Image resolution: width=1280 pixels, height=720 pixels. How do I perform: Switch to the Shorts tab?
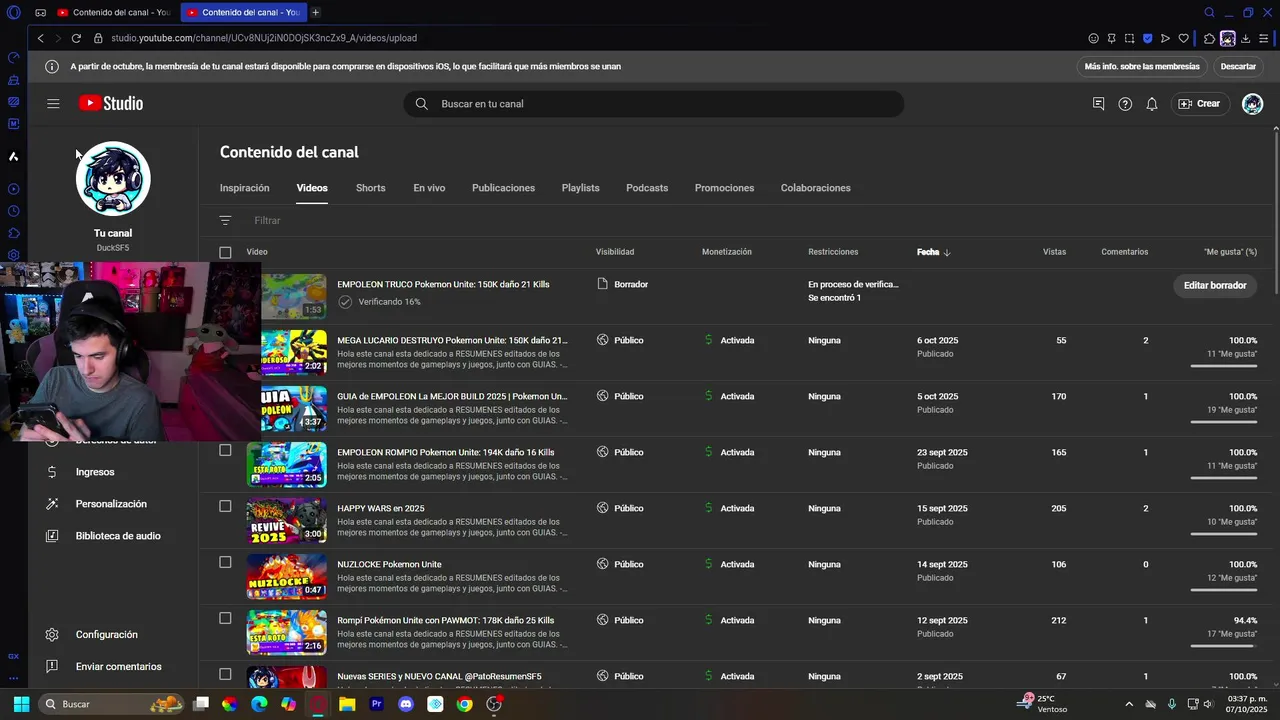(x=370, y=188)
